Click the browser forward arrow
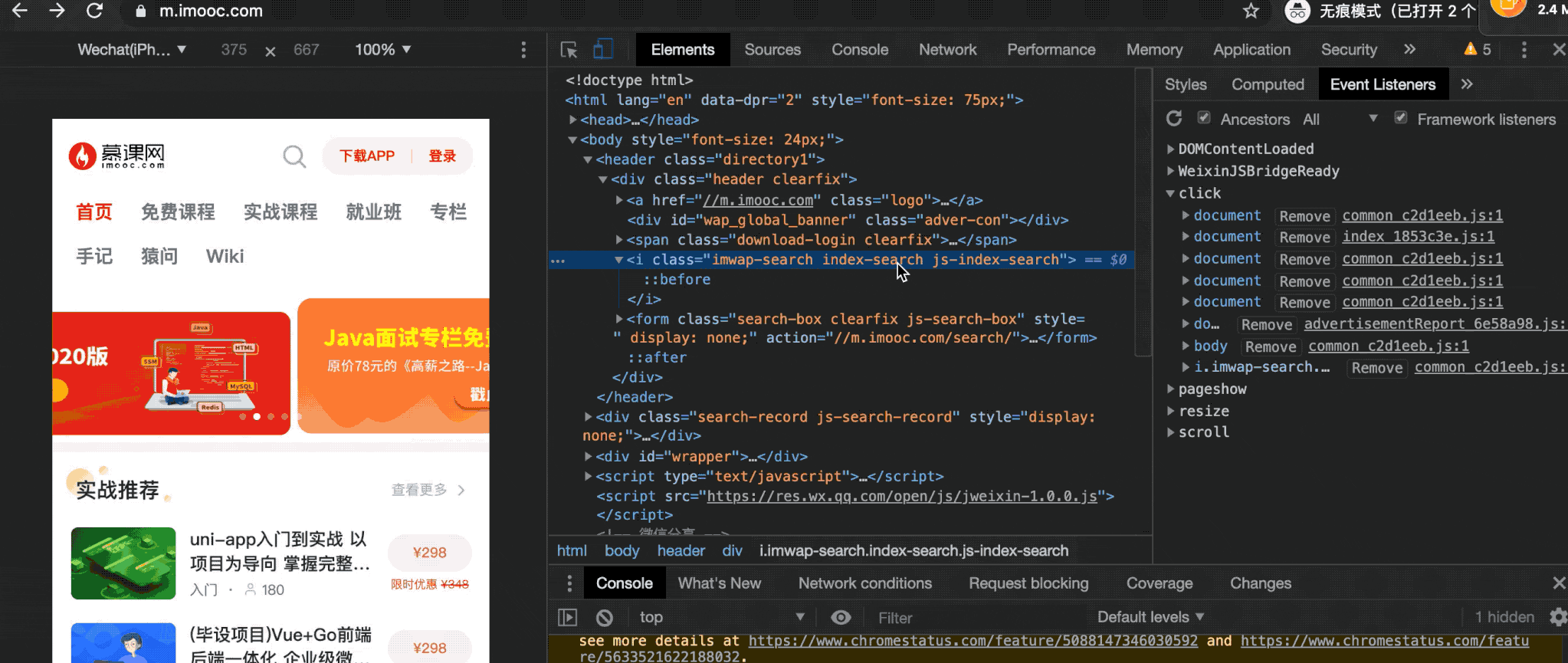 coord(57,11)
